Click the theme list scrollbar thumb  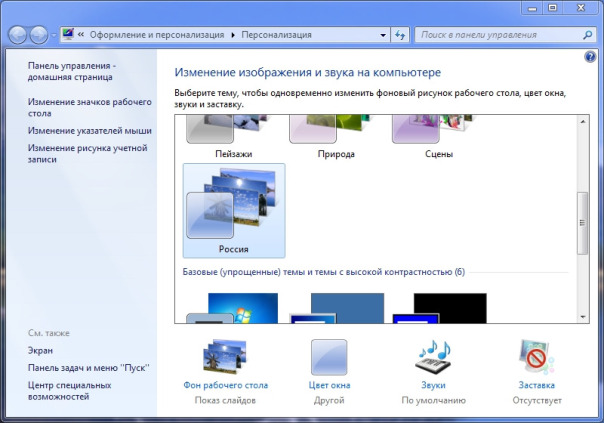pos(583,223)
